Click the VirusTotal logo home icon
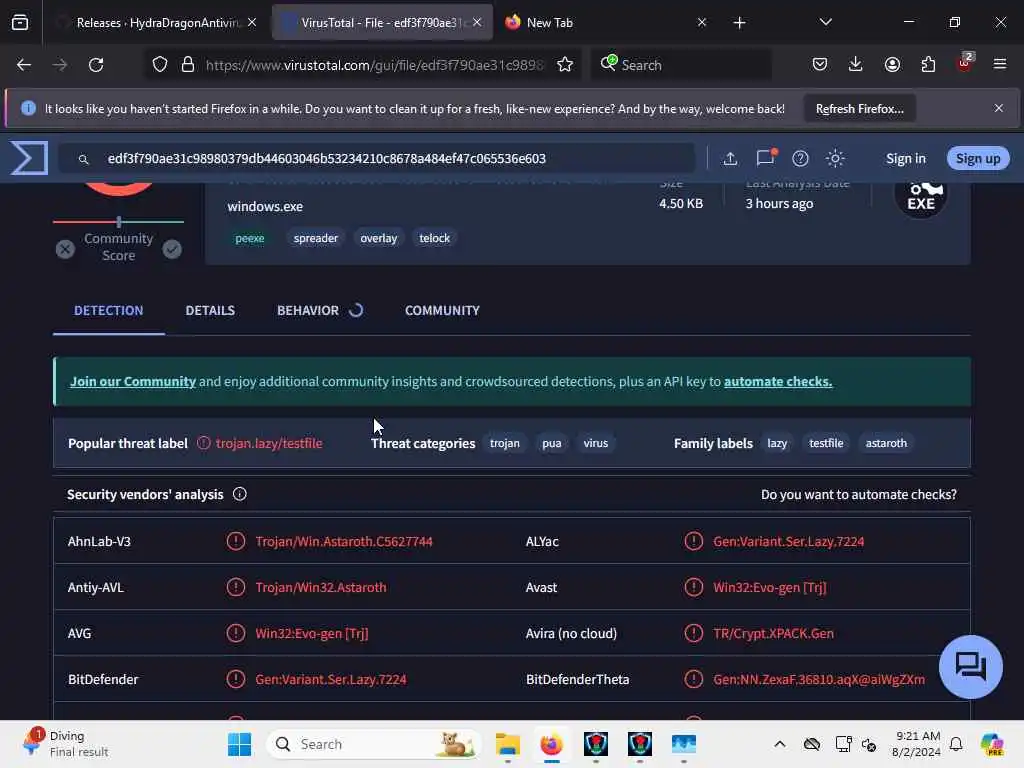The image size is (1024, 768). coord(29,158)
